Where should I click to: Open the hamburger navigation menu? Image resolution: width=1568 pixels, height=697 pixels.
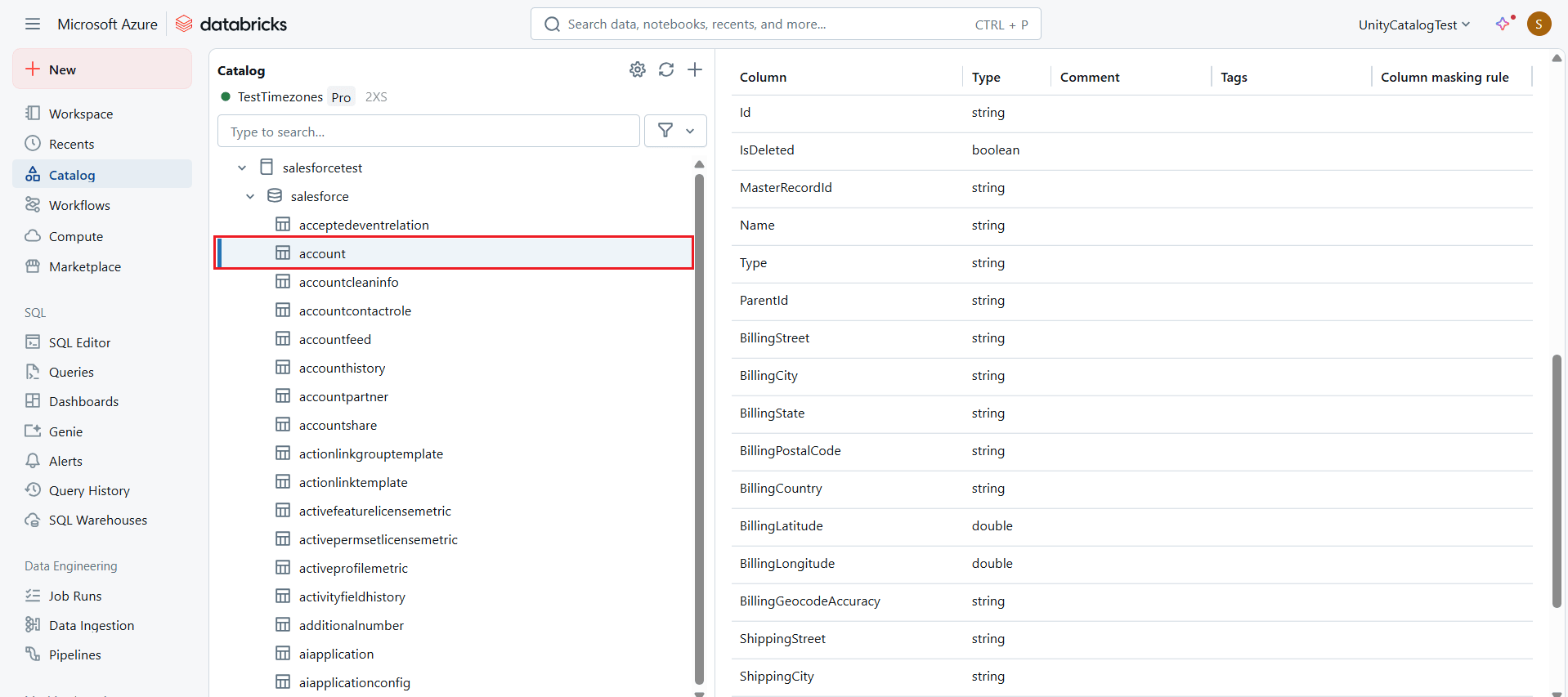[33, 25]
